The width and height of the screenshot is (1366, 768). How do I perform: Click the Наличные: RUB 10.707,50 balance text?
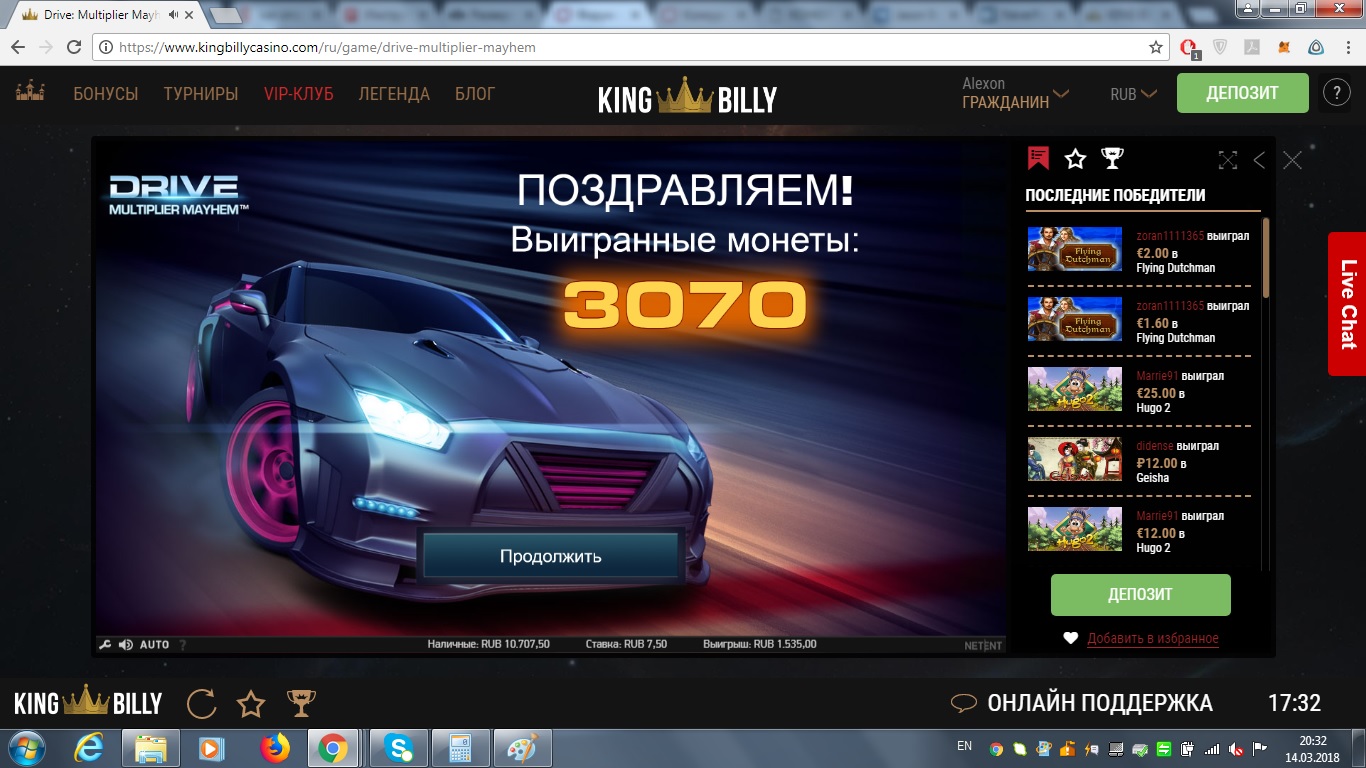pyautogui.click(x=489, y=645)
